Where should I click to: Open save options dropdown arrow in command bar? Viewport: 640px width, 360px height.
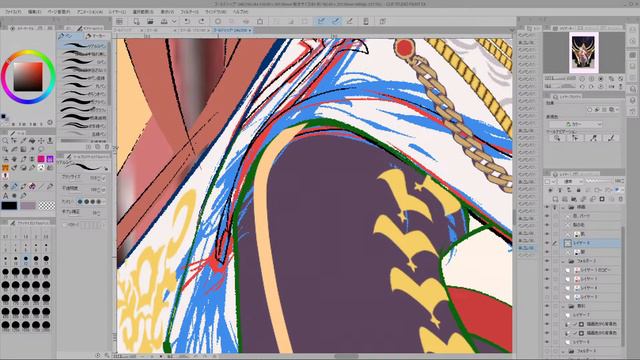pyautogui.click(x=174, y=21)
